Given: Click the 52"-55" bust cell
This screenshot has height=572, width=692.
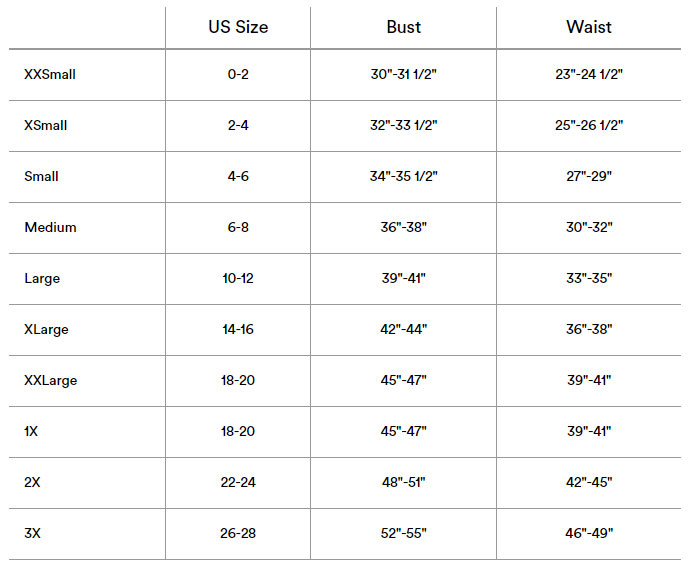Looking at the screenshot, I should coord(403,534).
